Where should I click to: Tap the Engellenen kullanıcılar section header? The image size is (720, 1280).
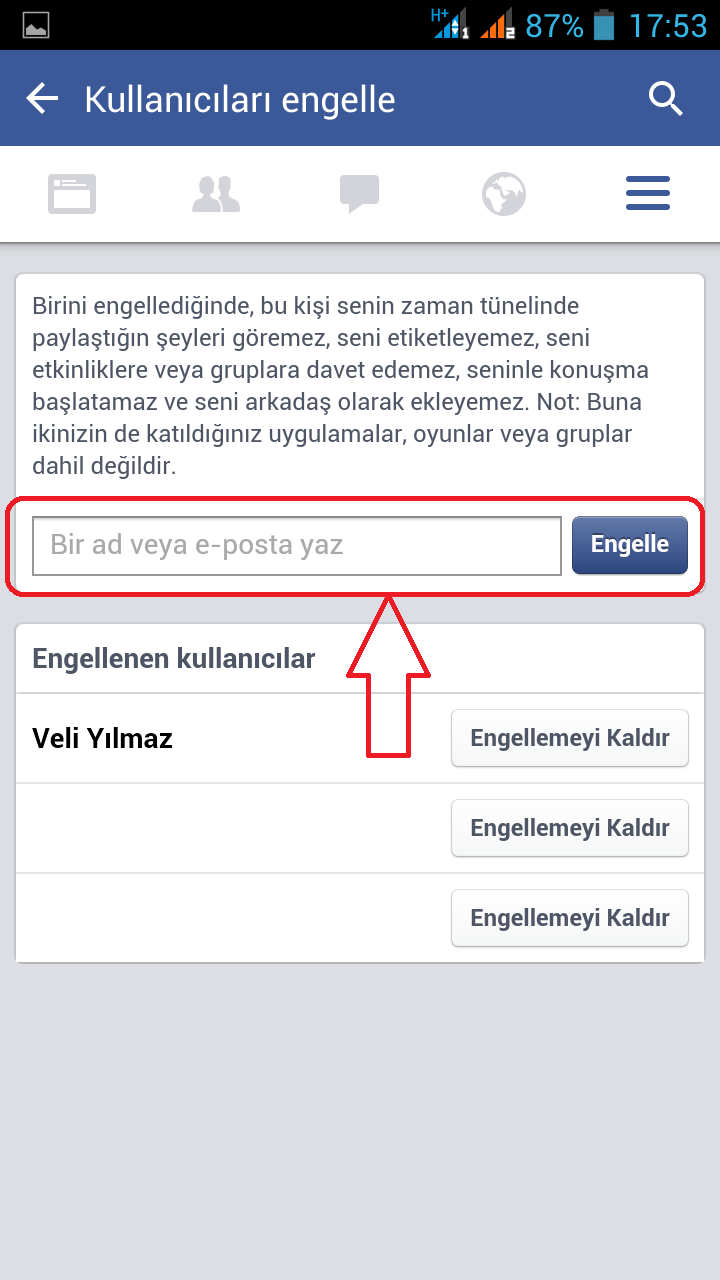(174, 658)
